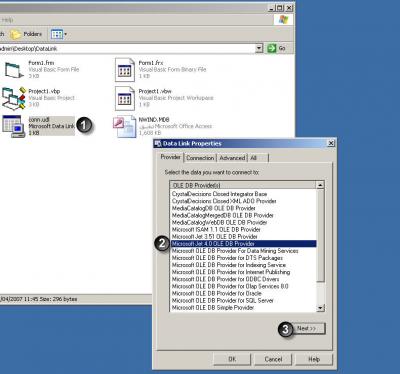The width and height of the screenshot is (400, 374).
Task: Click the Project1.vbw file name
Action: [155, 91]
